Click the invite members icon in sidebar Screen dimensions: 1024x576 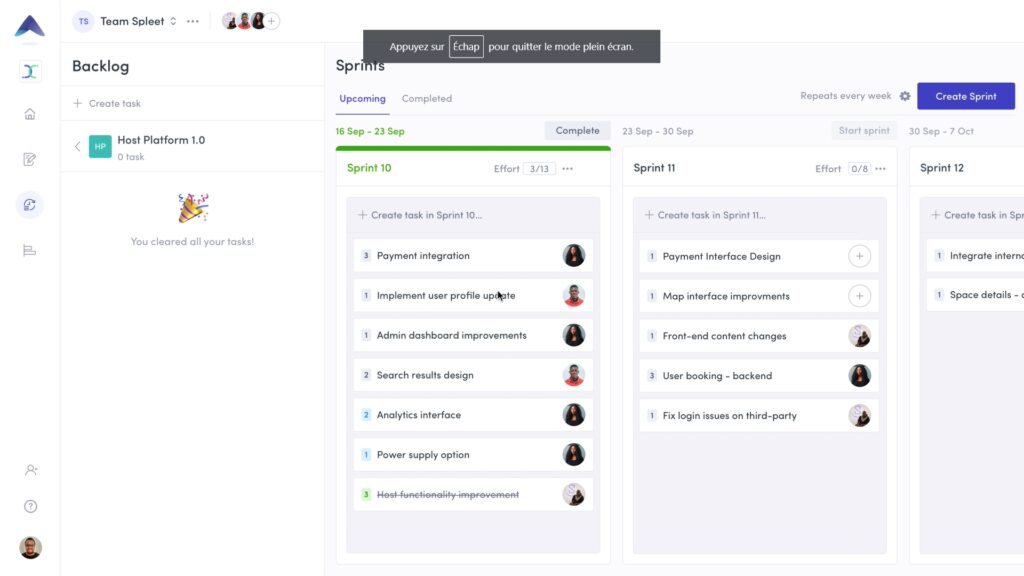click(x=30, y=470)
